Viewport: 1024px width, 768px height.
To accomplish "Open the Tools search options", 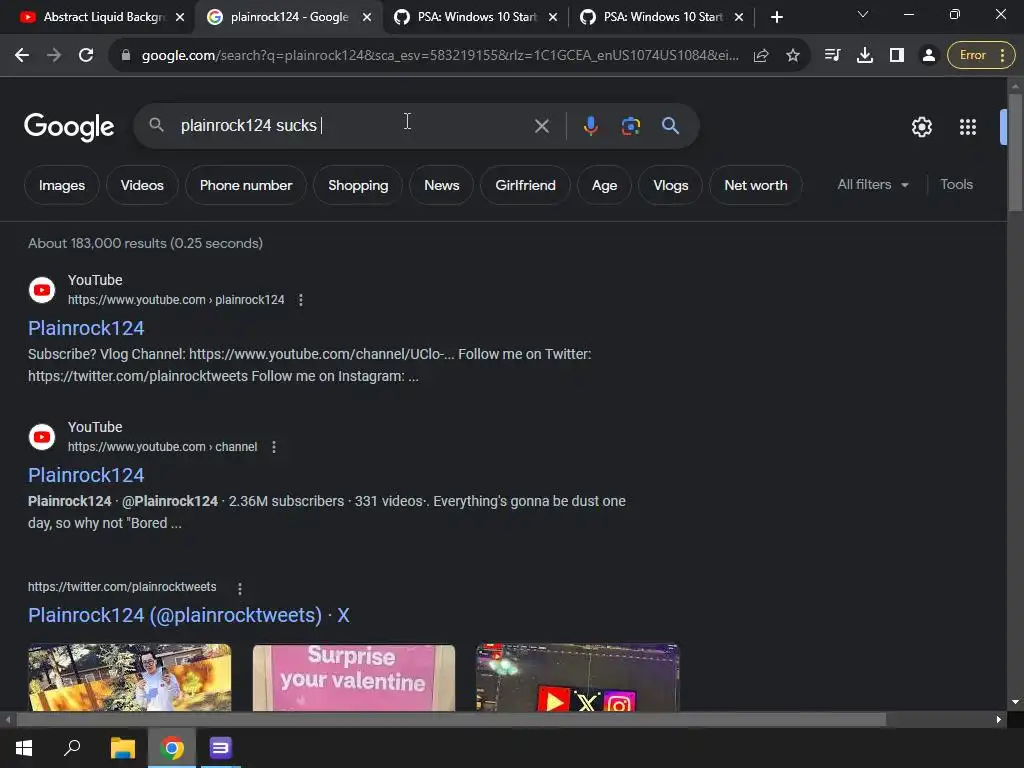I will [x=956, y=185].
